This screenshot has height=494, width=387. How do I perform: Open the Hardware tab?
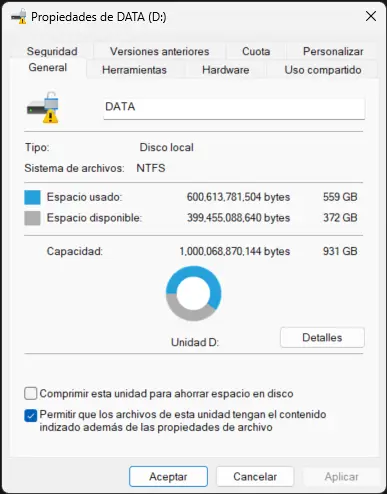click(226, 70)
